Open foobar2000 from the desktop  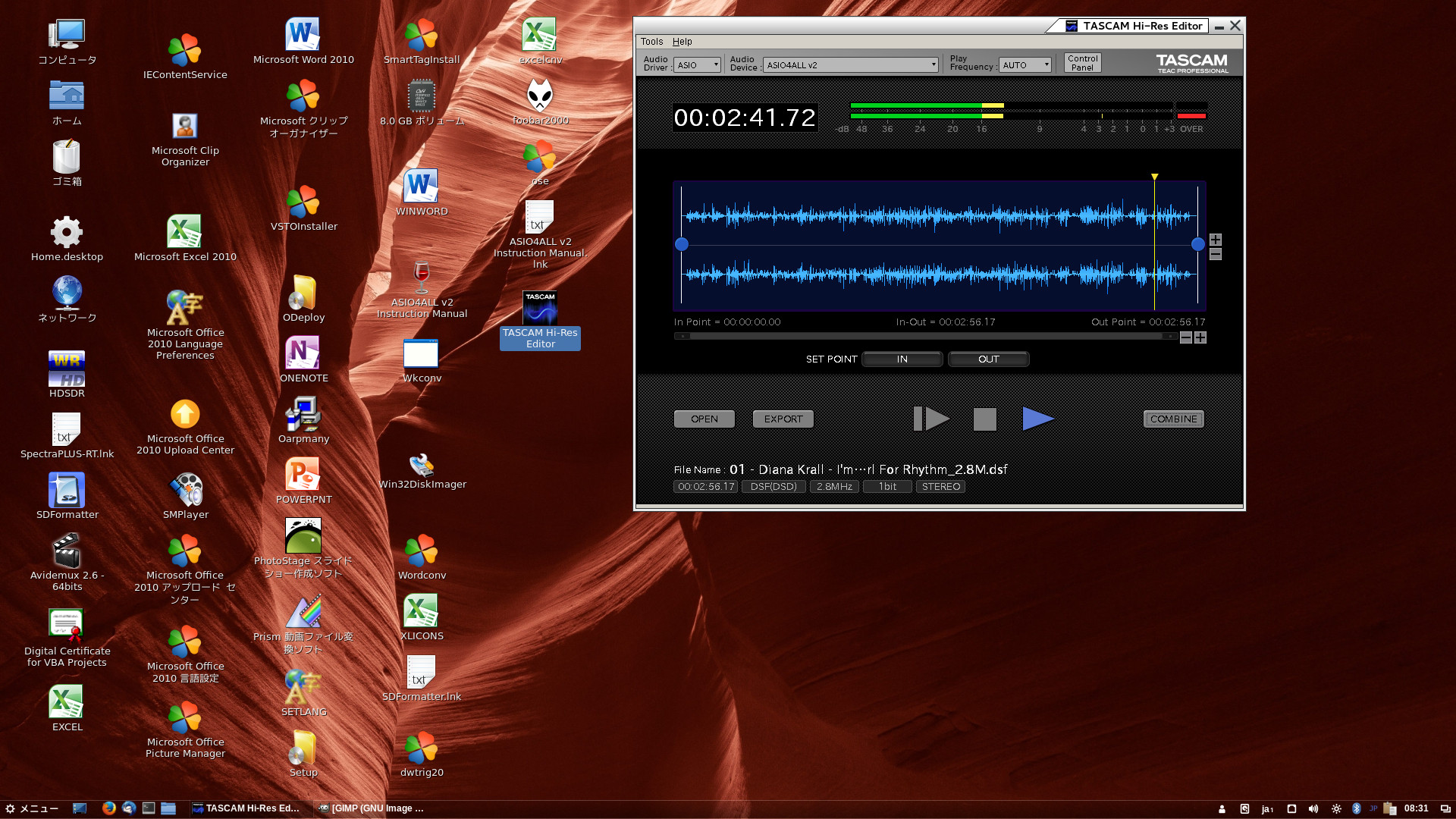[539, 99]
